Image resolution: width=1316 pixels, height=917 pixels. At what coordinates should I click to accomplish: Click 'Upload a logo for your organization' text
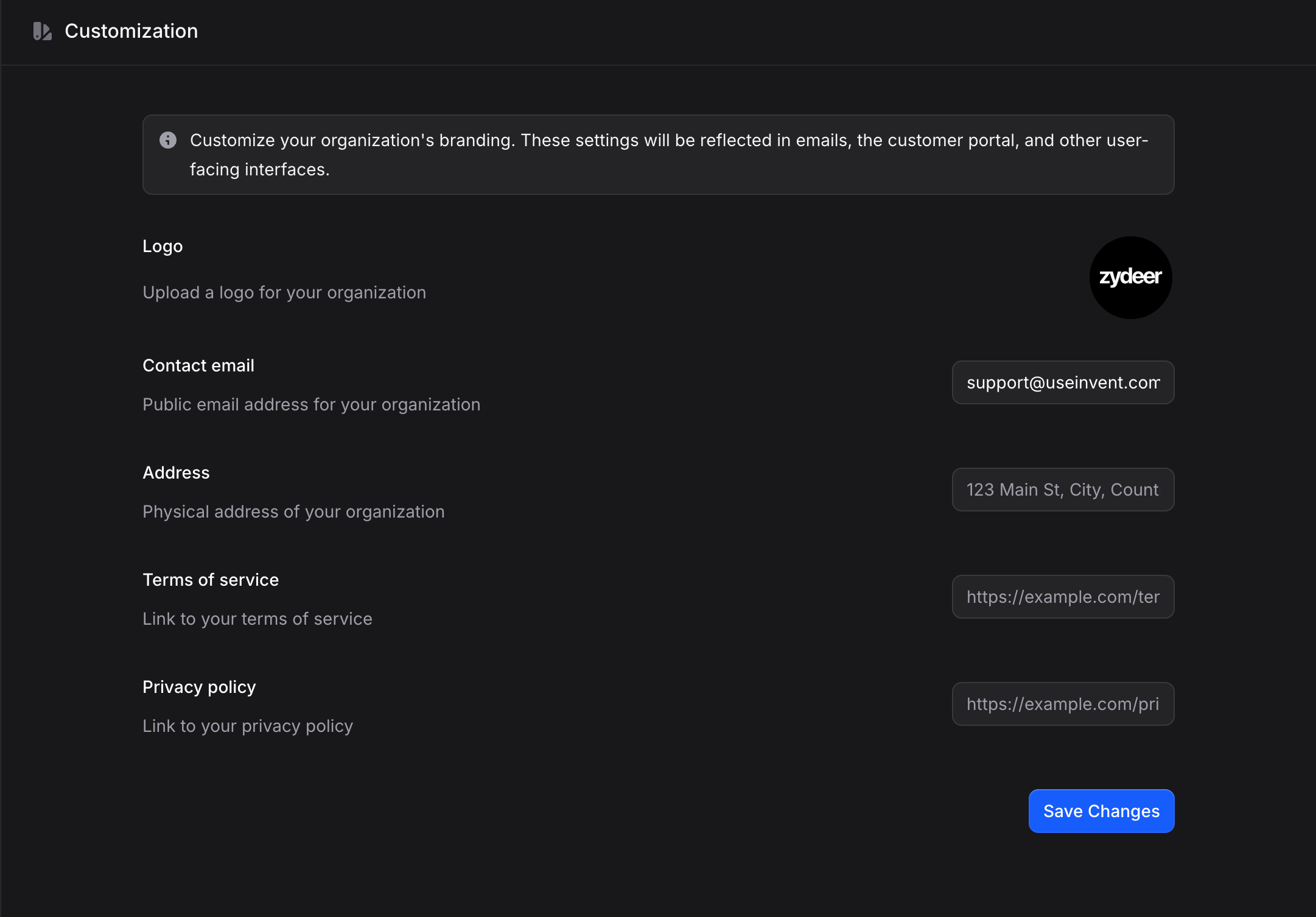pyautogui.click(x=284, y=292)
